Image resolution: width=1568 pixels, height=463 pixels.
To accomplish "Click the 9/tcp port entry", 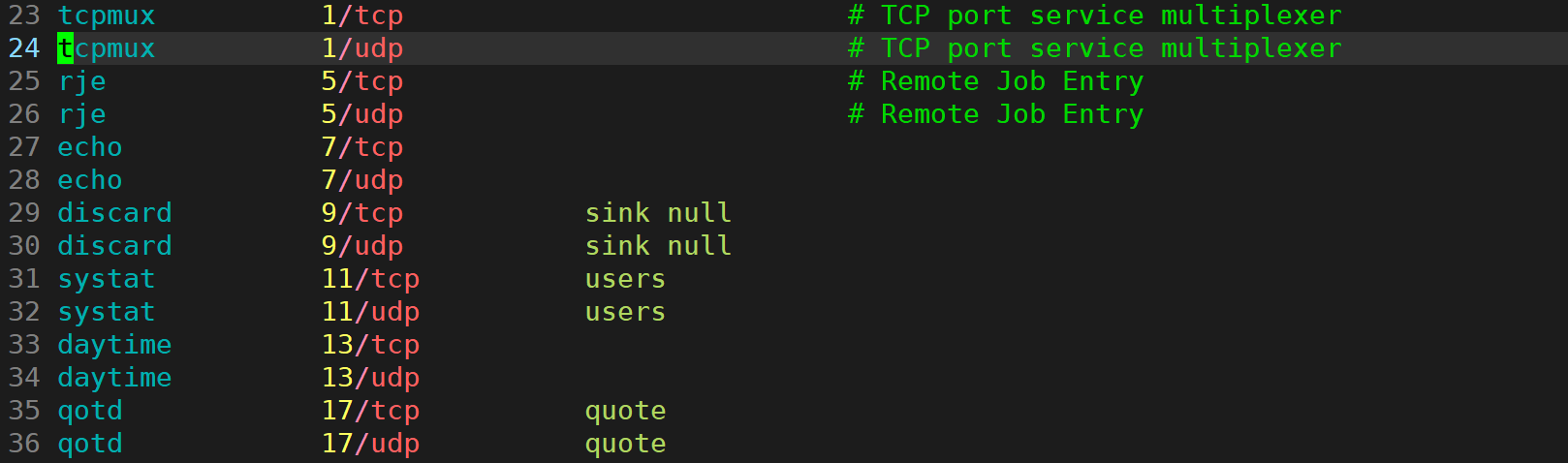I will (362, 213).
